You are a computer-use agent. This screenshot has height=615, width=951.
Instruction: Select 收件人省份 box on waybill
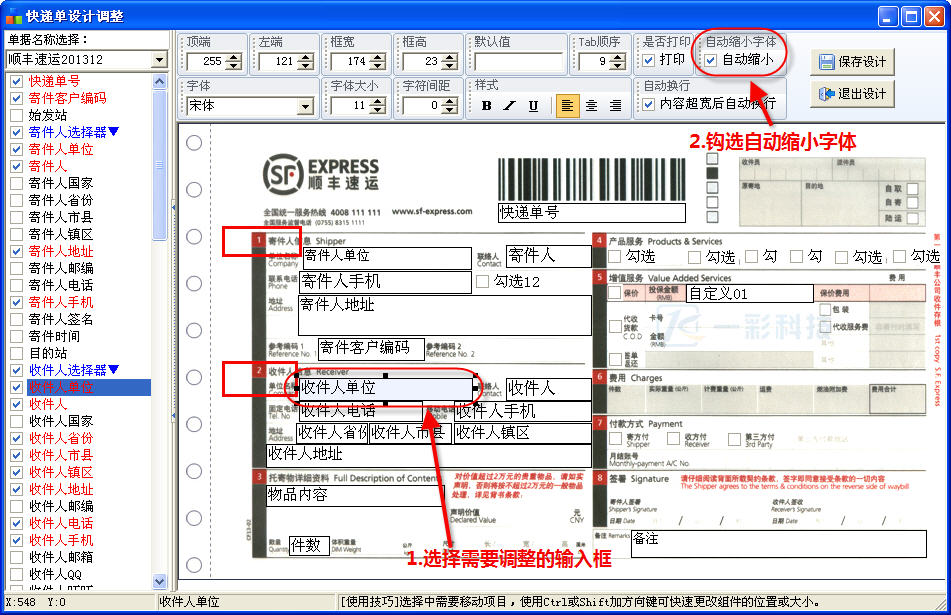pyautogui.click(x=332, y=433)
